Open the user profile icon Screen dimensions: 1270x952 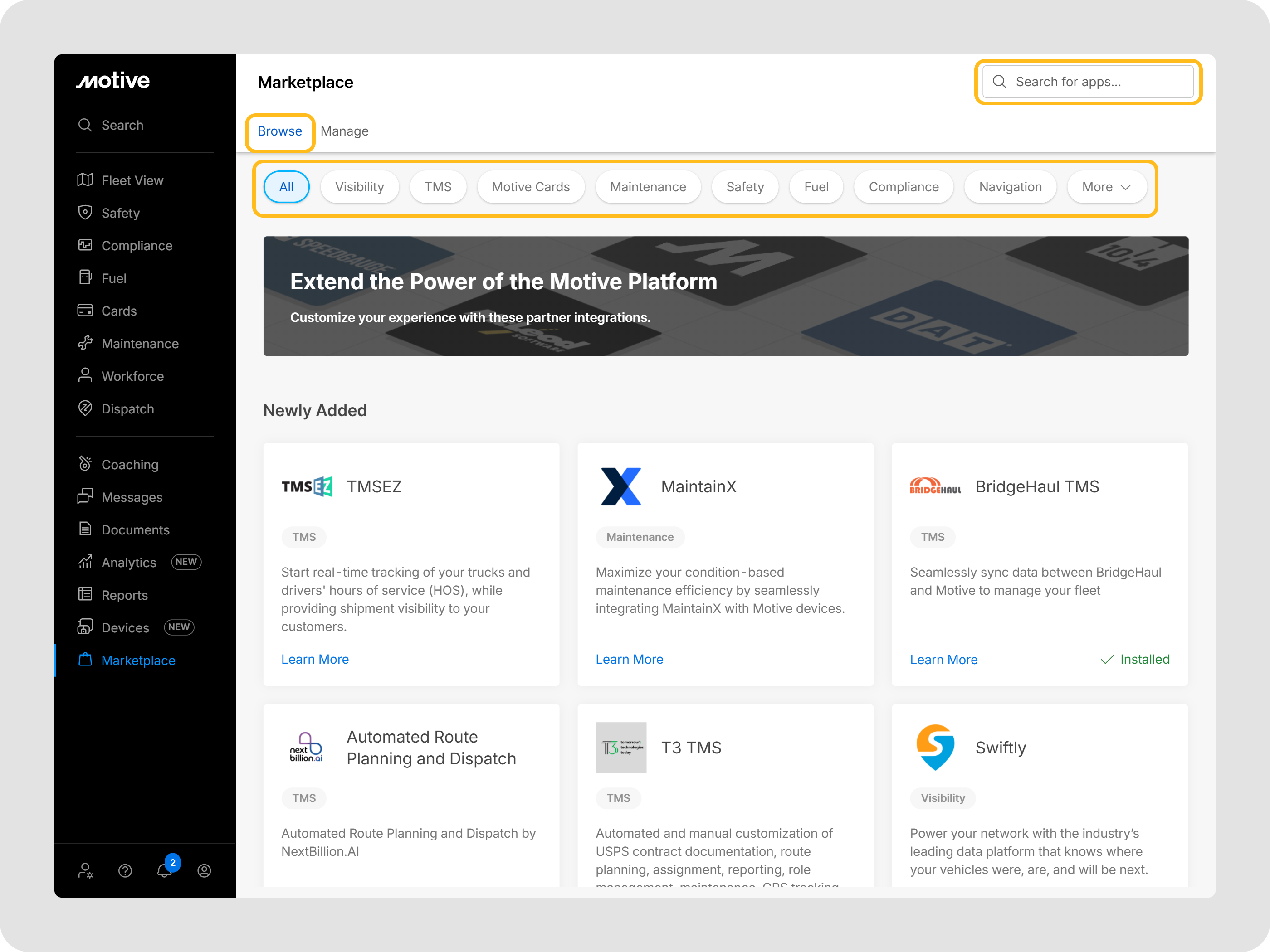point(205,870)
